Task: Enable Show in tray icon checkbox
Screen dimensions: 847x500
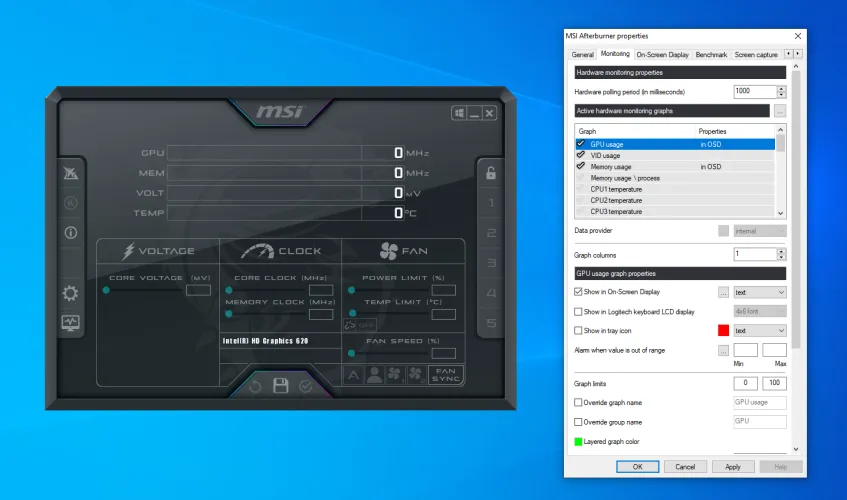Action: [578, 330]
